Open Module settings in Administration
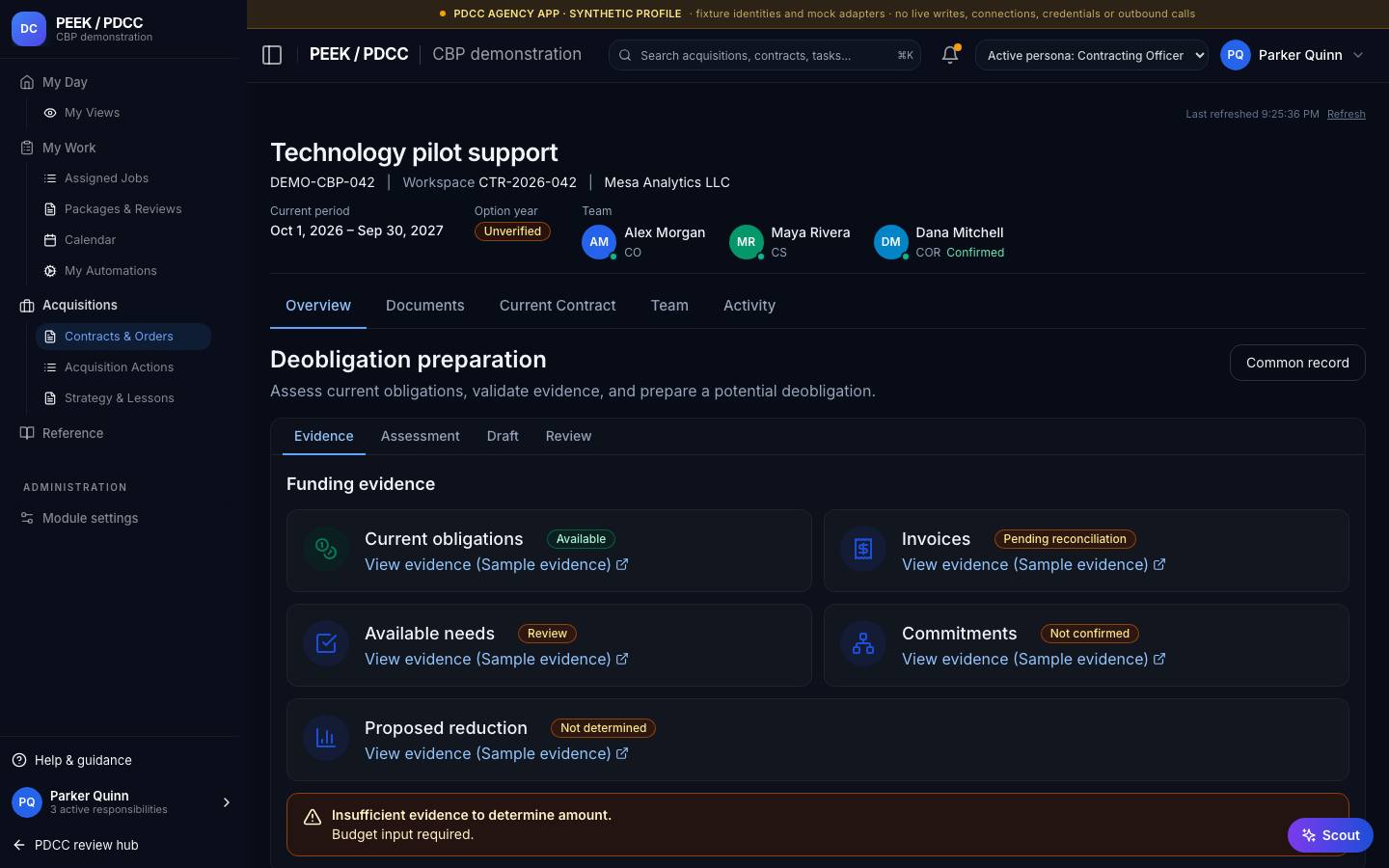The image size is (1389, 868). [x=90, y=518]
